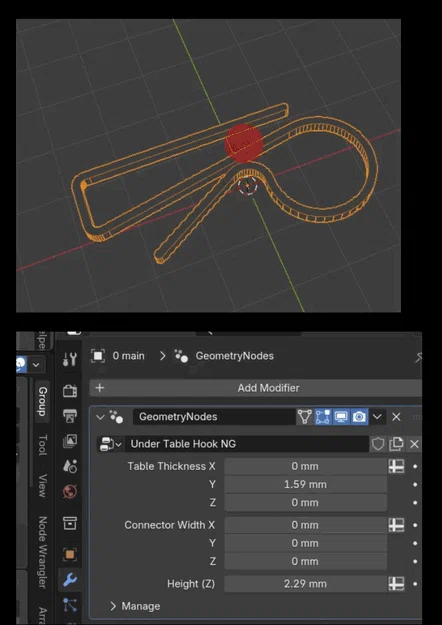Click the object icon beside 0 main
442x625 pixels.
98,356
